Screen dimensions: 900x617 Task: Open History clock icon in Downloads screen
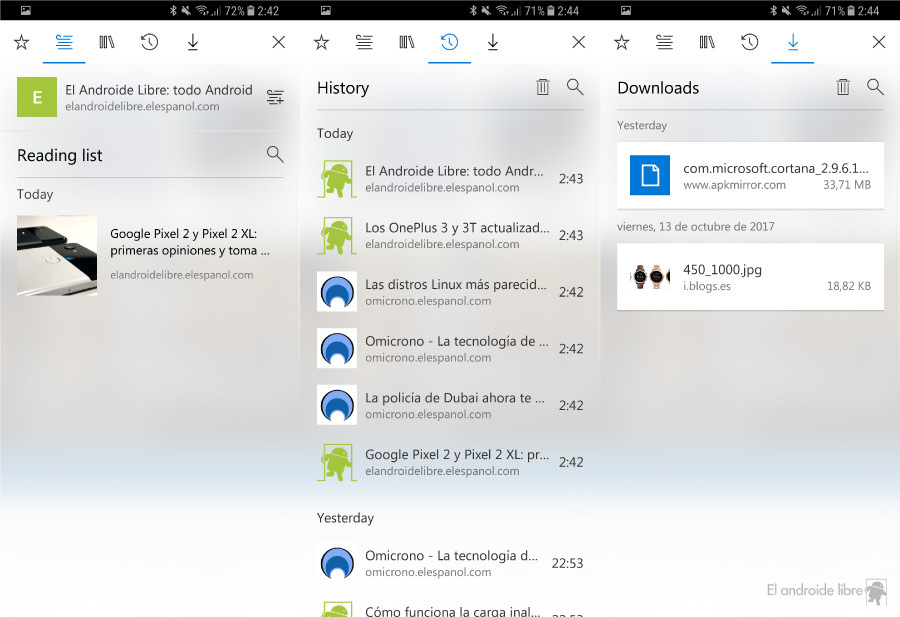click(x=750, y=42)
